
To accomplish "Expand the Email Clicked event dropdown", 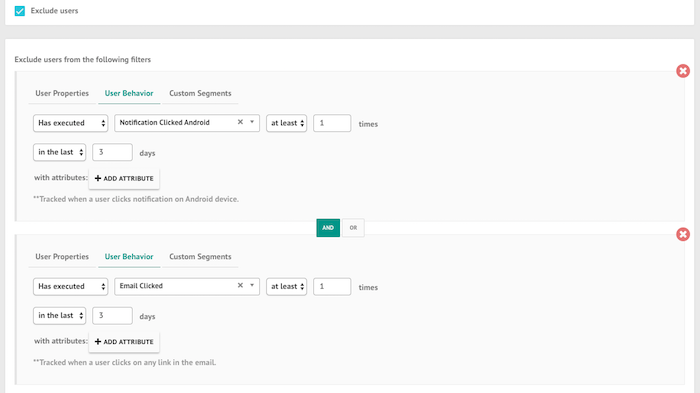I will pyautogui.click(x=252, y=285).
